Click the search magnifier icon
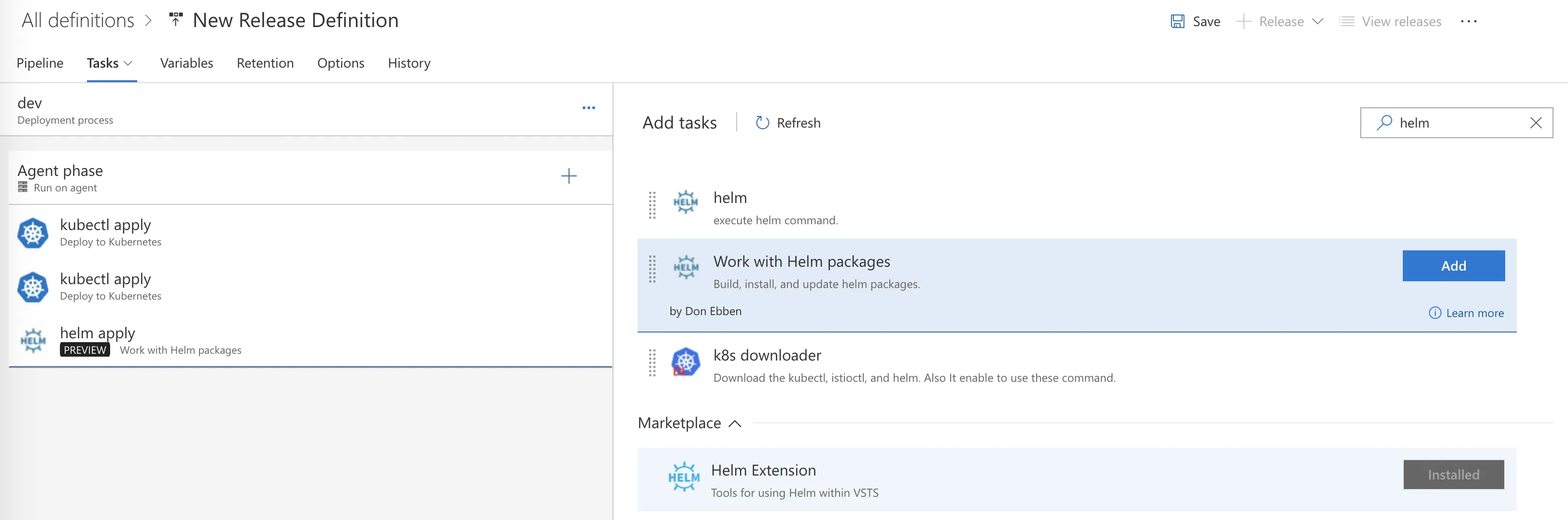 (1384, 122)
